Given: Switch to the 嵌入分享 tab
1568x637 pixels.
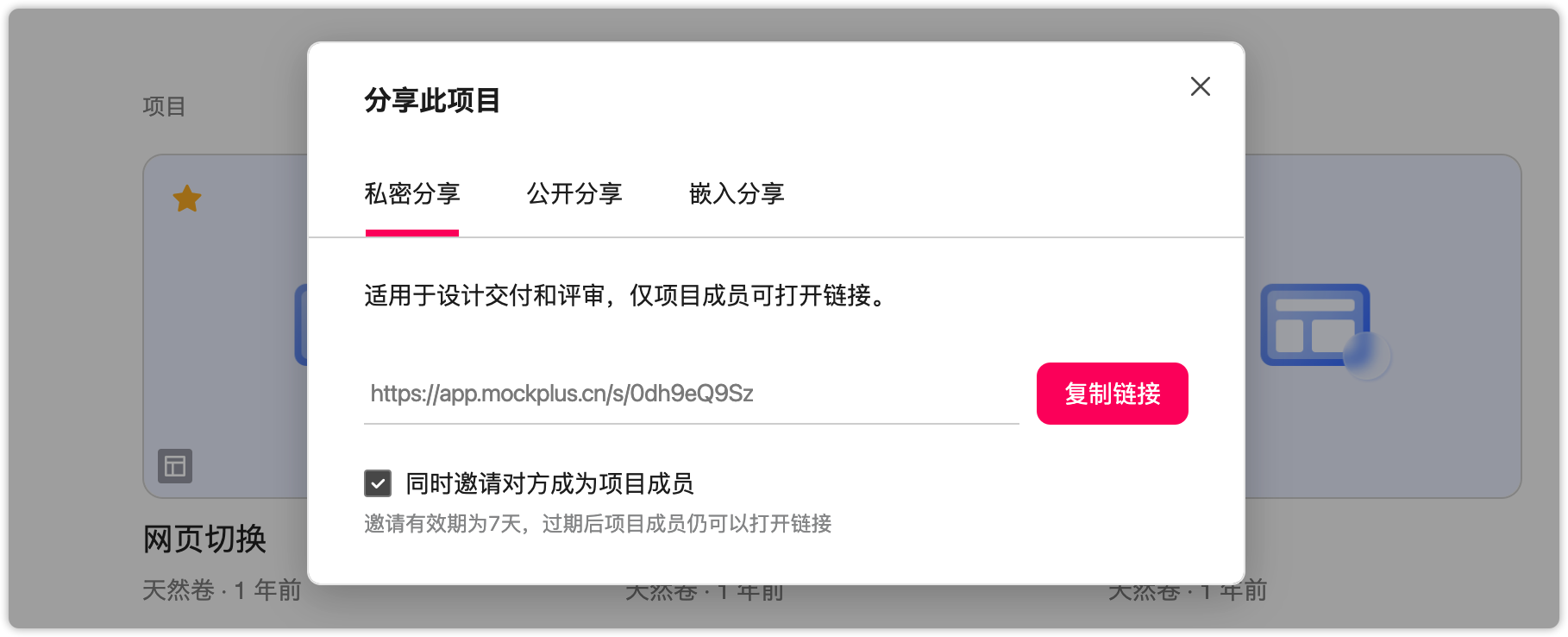Looking at the screenshot, I should [737, 193].
